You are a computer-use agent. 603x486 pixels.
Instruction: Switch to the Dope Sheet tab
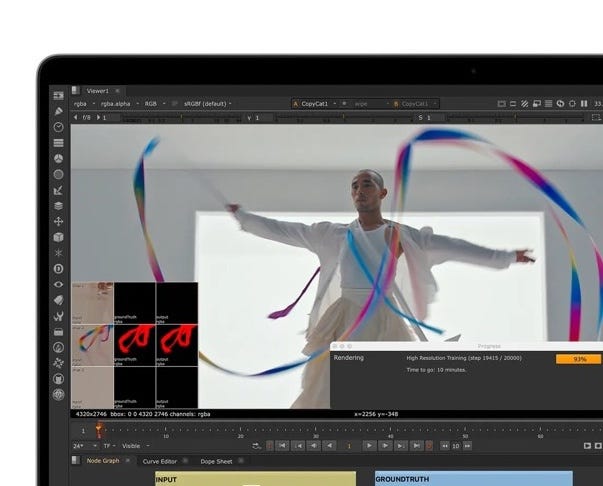216,461
